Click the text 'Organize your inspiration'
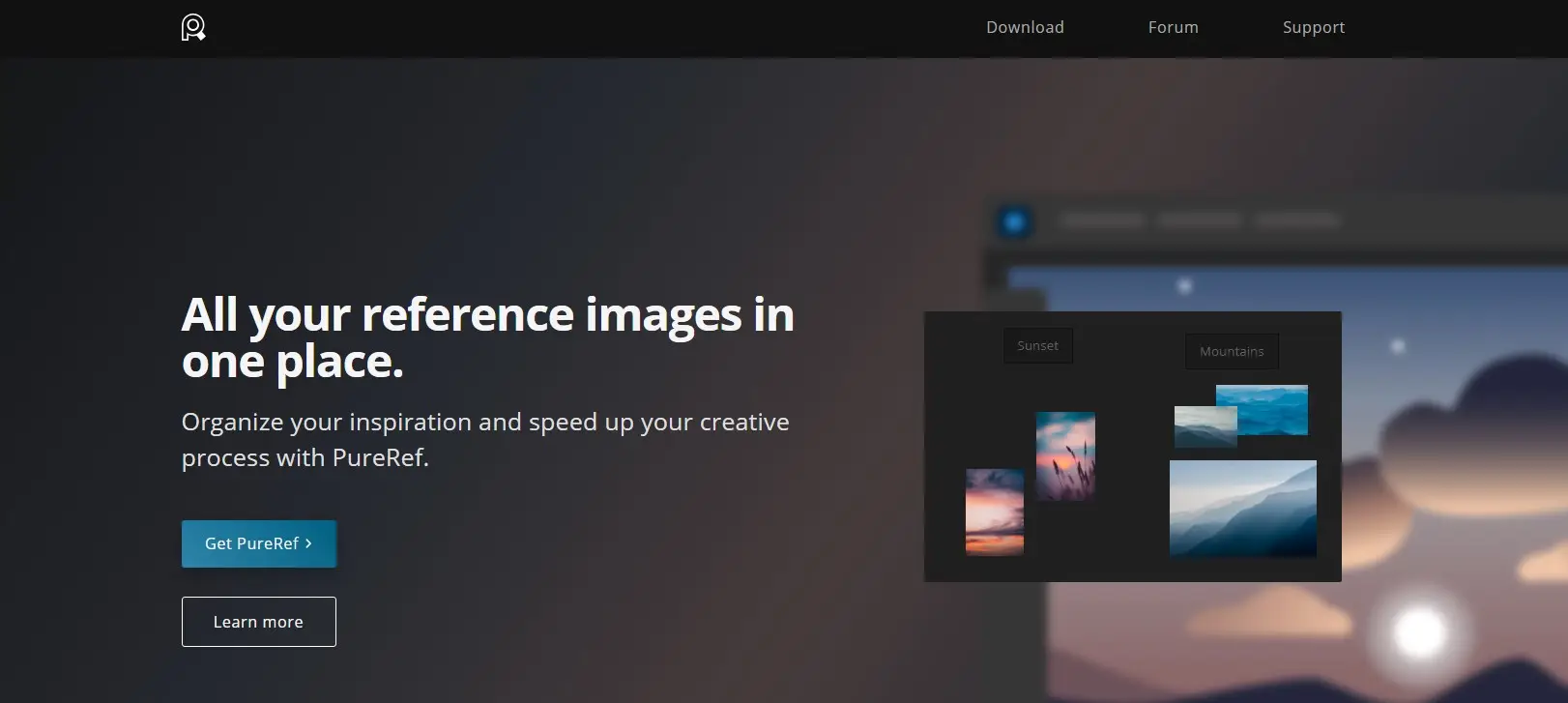 (x=327, y=423)
